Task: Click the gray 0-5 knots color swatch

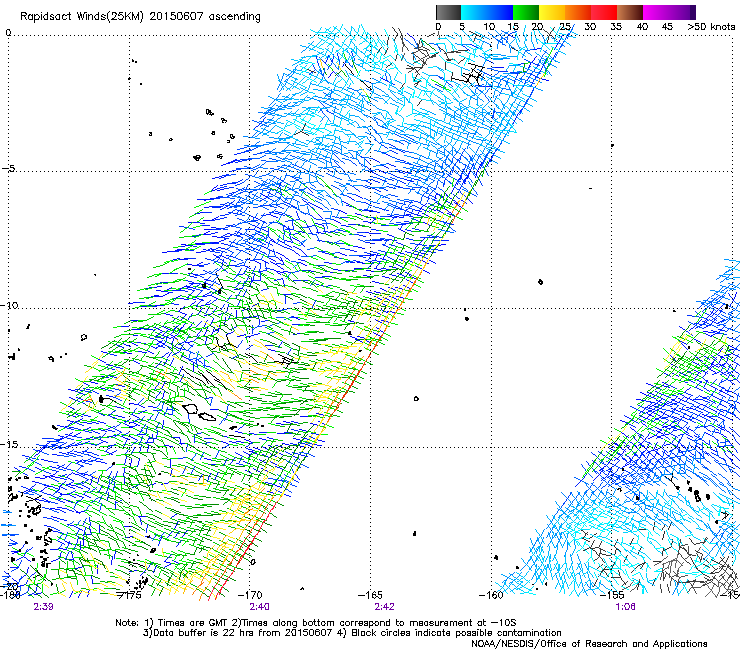Action: (448, 12)
